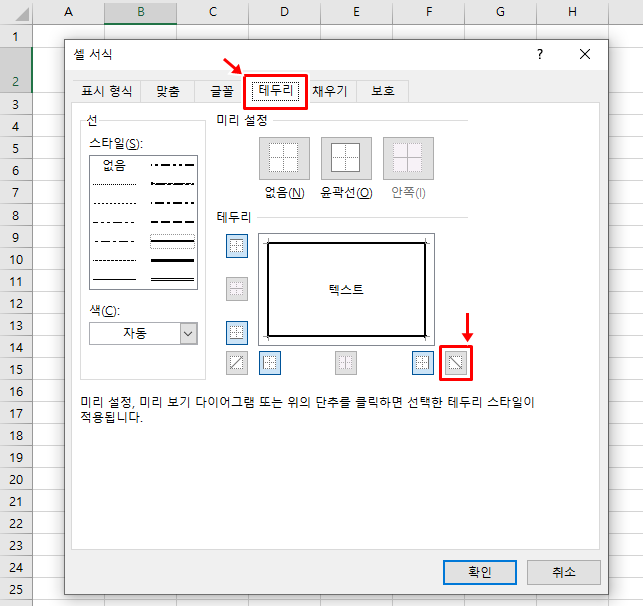643x606 pixels.
Task: Toggle the top border button
Action: tap(237, 246)
